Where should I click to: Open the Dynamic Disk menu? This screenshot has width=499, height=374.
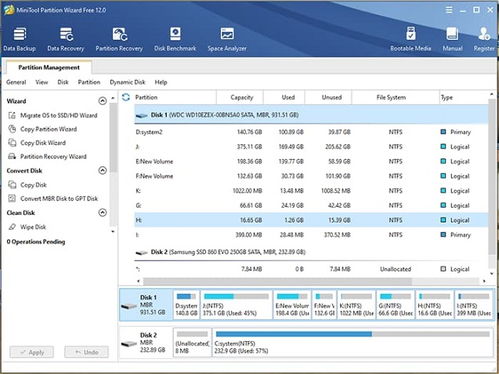(x=127, y=82)
